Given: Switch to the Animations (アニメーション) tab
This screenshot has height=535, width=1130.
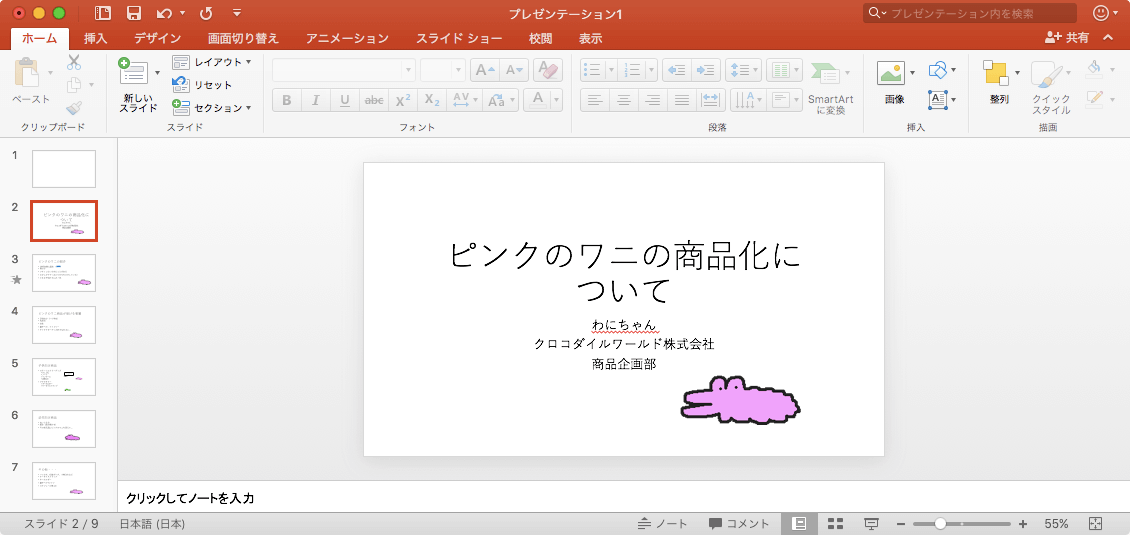Looking at the screenshot, I should [x=347, y=39].
